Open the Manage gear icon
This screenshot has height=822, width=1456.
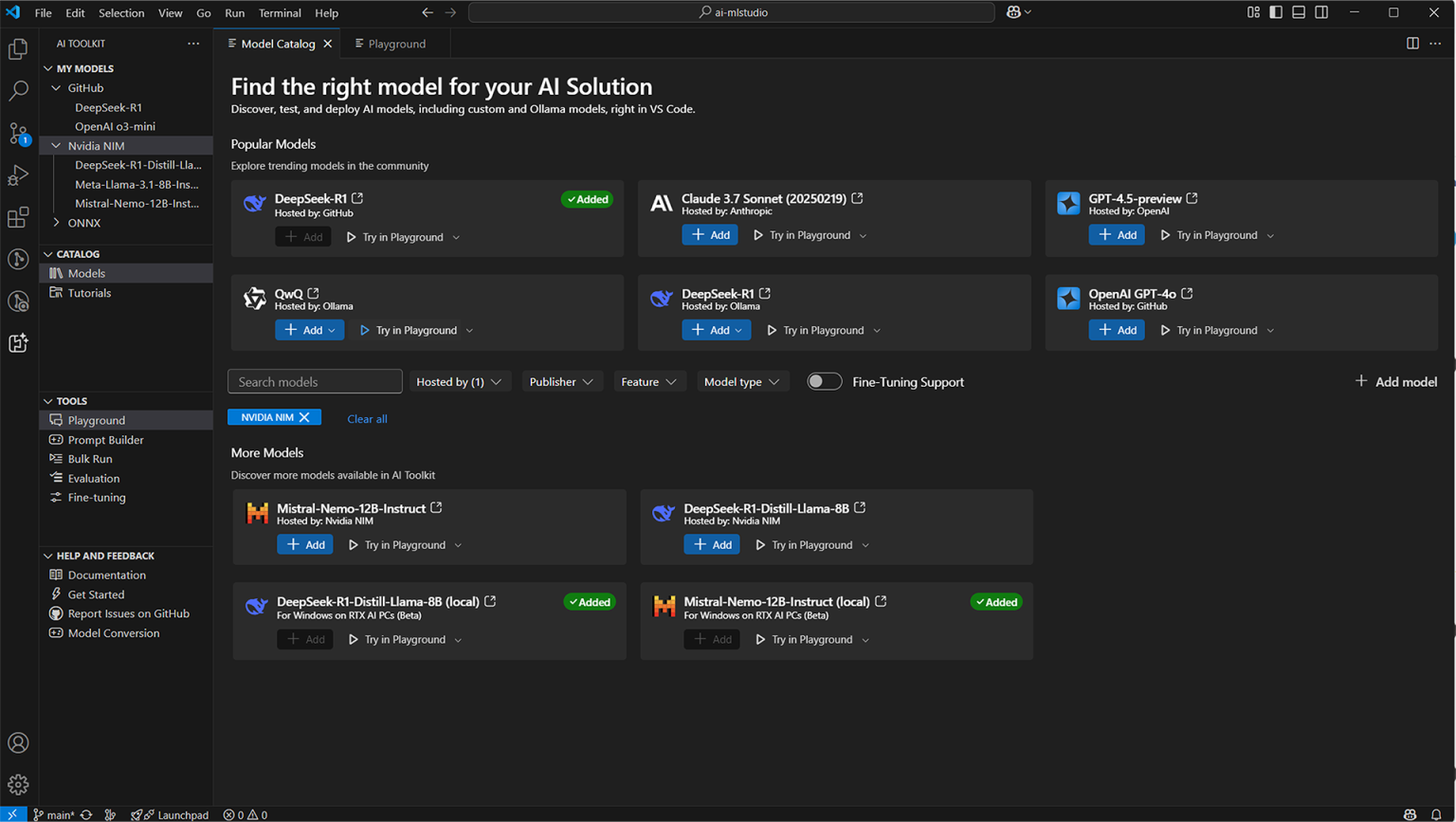[18, 784]
